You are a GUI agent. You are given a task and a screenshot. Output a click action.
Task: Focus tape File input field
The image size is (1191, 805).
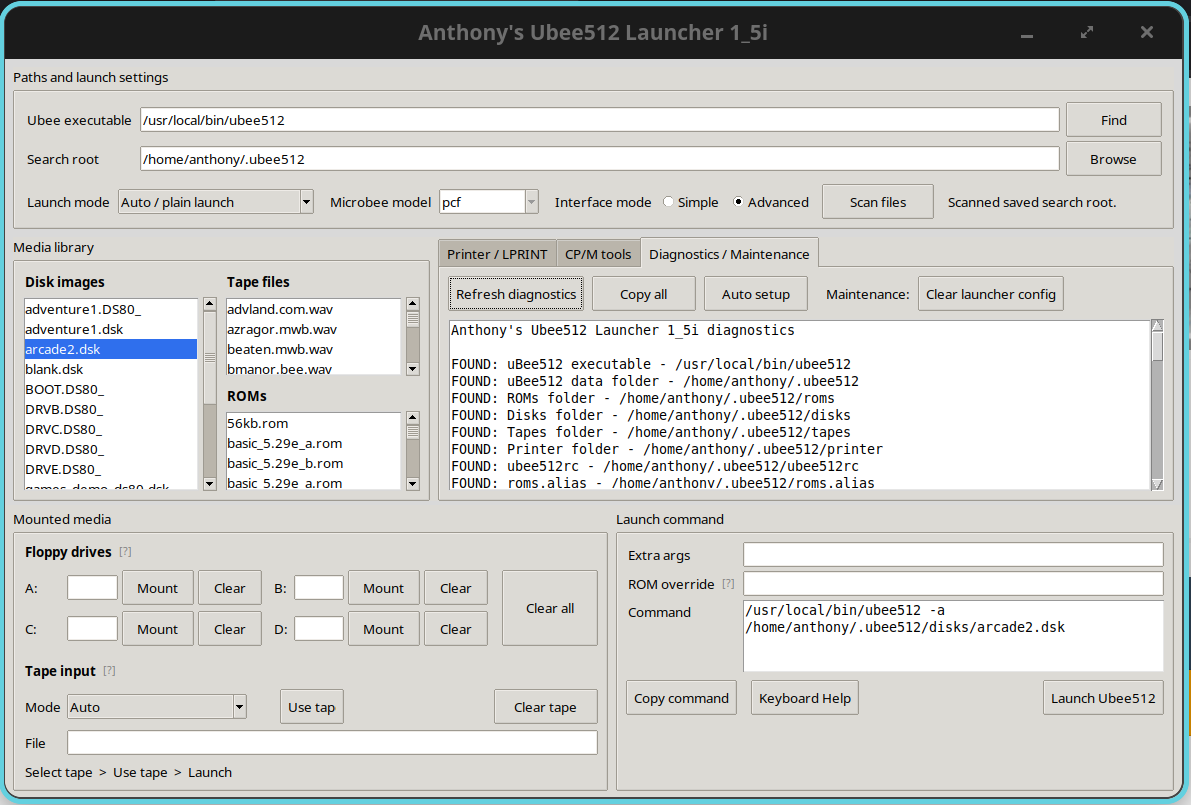pyautogui.click(x=333, y=743)
